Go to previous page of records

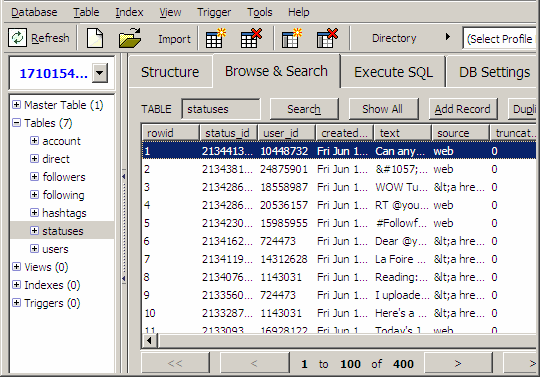[x=254, y=364]
